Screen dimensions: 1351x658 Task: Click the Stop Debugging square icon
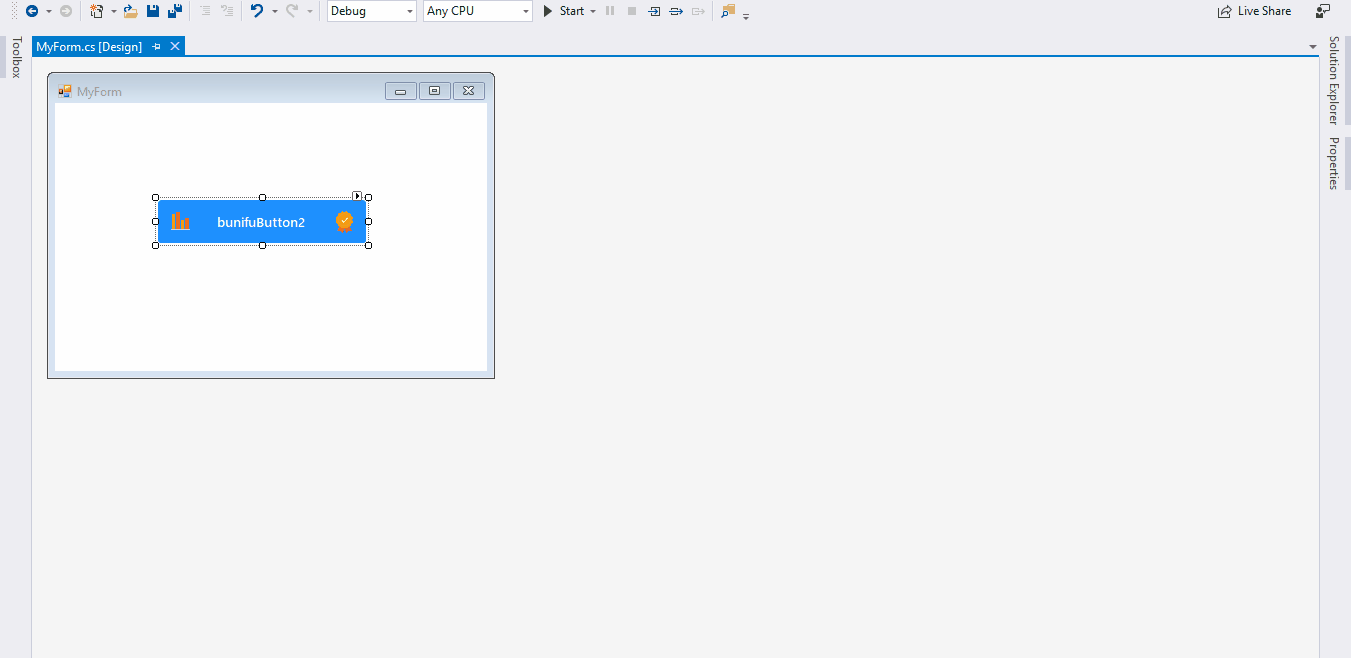632,11
